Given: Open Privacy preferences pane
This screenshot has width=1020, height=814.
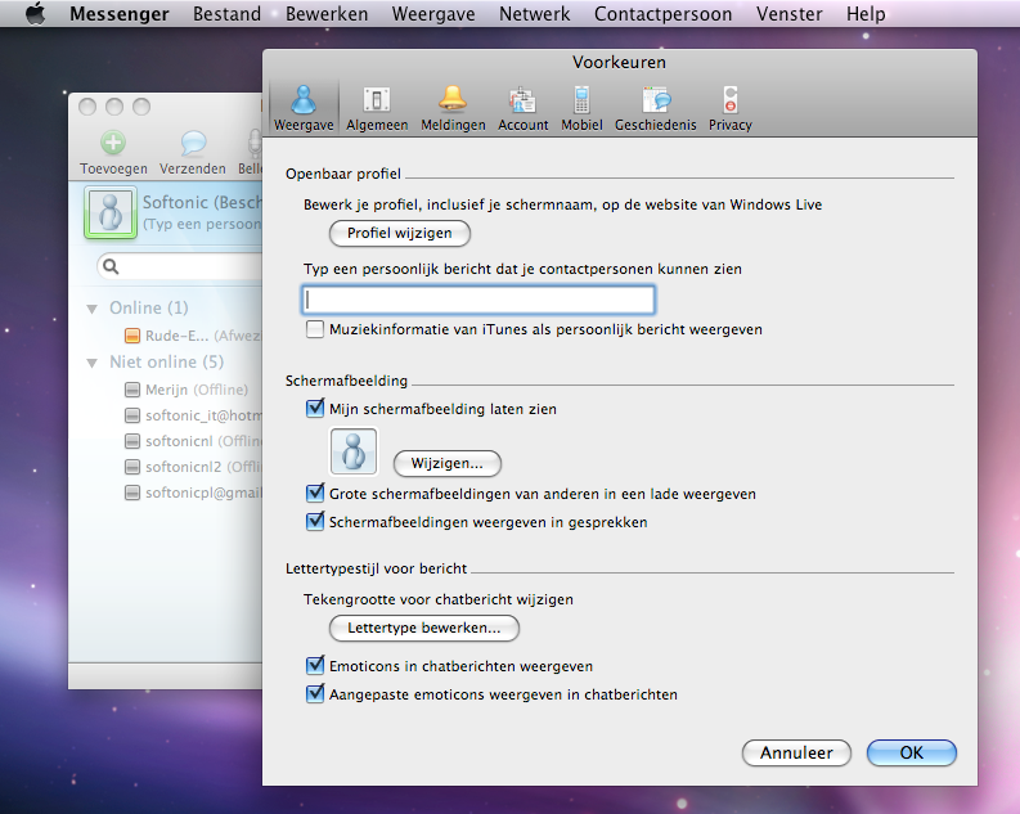Looking at the screenshot, I should [x=730, y=108].
